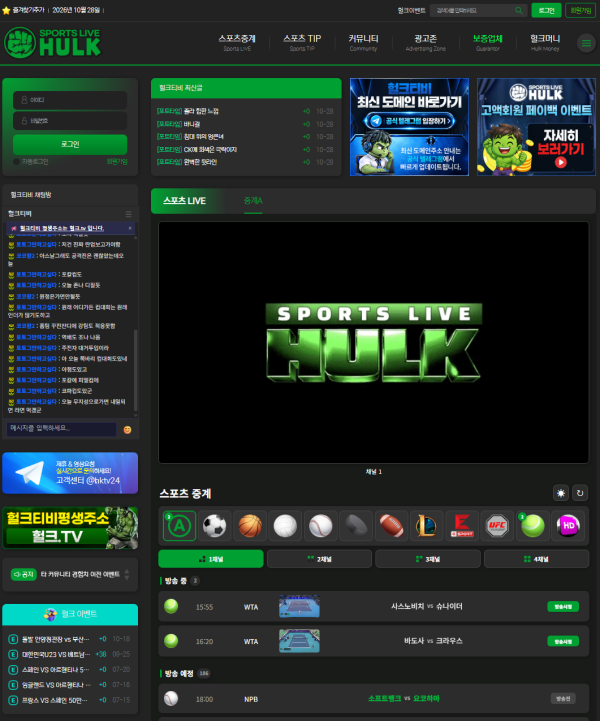Viewport: 600px width, 721px height.
Task: Open the emoji picker in chat
Action: point(127,429)
